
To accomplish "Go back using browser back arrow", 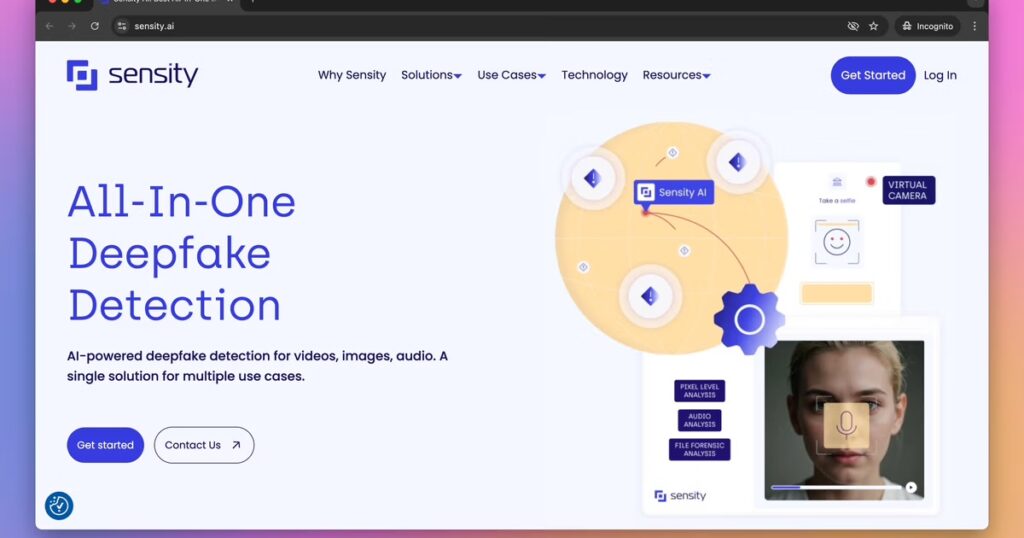I will 50,26.
